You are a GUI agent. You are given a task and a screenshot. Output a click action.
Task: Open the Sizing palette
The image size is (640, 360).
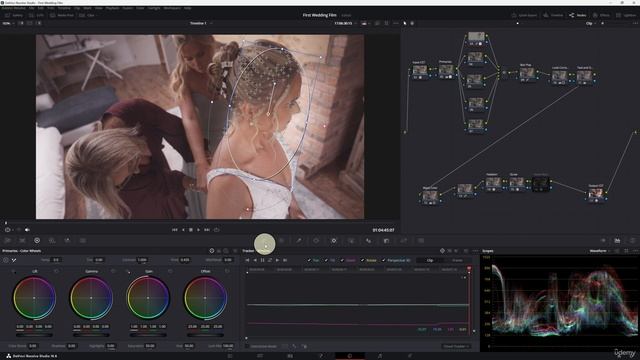404,241
